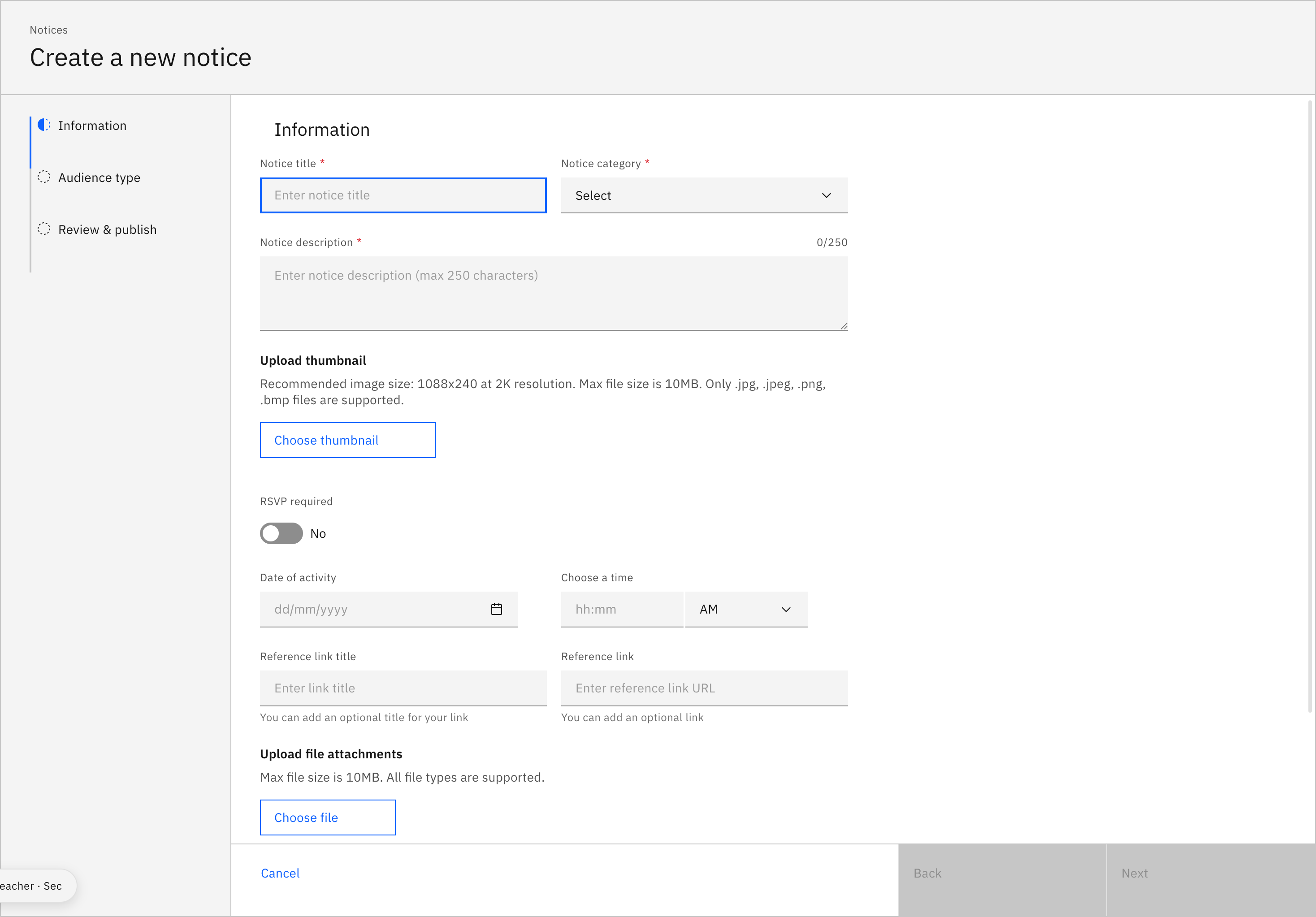Click the hh:mm time input
This screenshot has height=917, width=1316.
[x=622, y=609]
